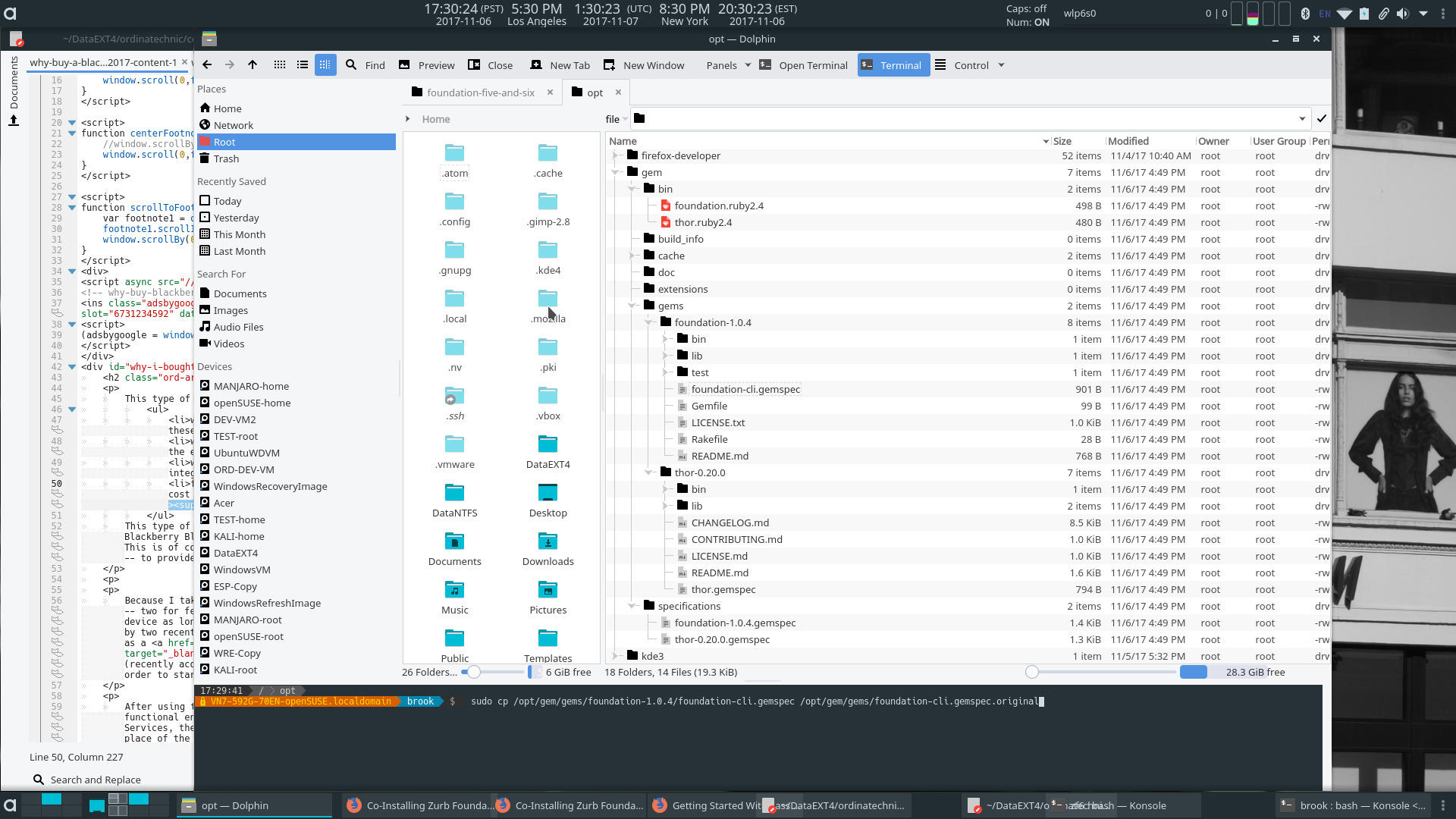Search for Audio Files
Viewport: 1456px width, 819px height.
297,327
